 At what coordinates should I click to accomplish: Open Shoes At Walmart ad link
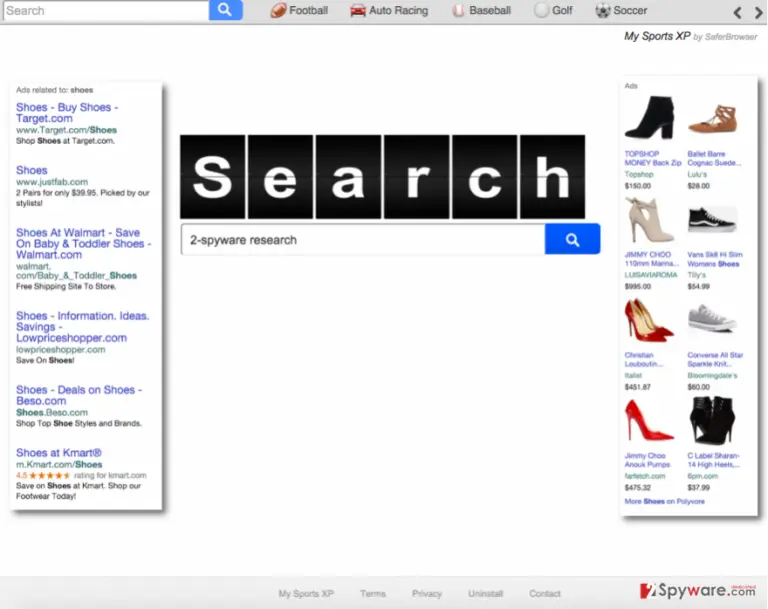tap(83, 244)
